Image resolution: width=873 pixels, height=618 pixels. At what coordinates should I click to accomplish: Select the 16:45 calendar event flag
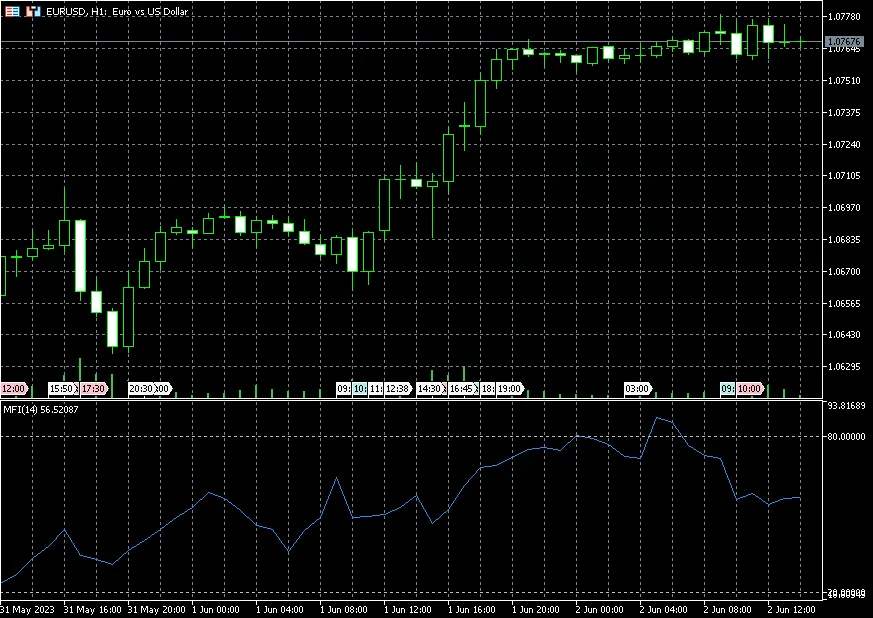pos(463,388)
